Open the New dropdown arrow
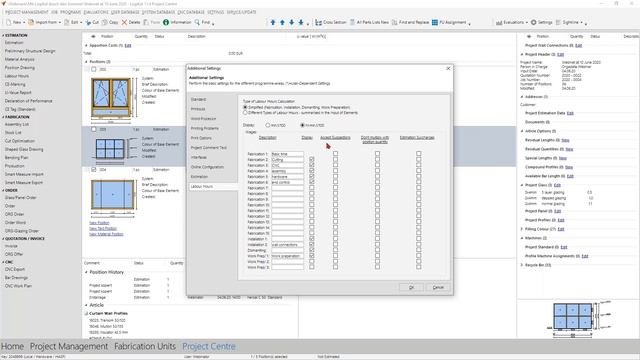 click(24, 23)
